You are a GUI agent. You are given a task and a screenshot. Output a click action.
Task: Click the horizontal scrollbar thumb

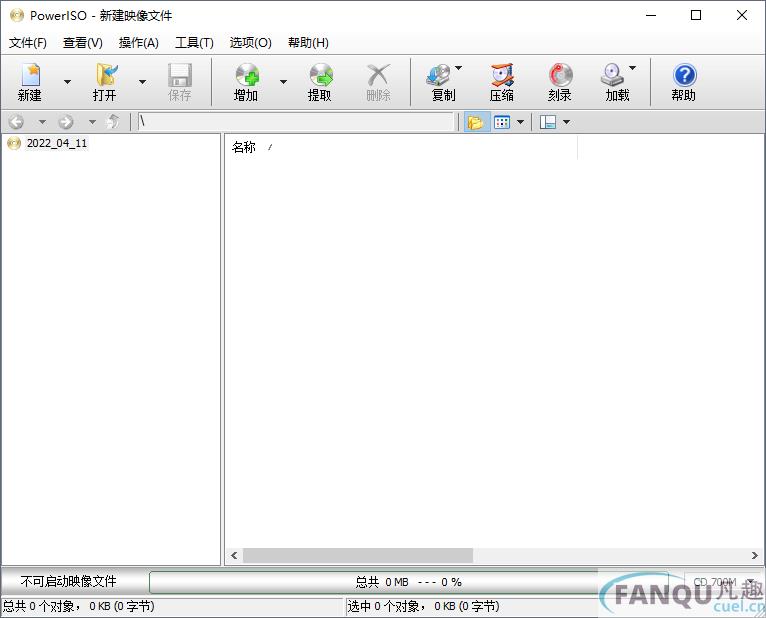tap(358, 555)
